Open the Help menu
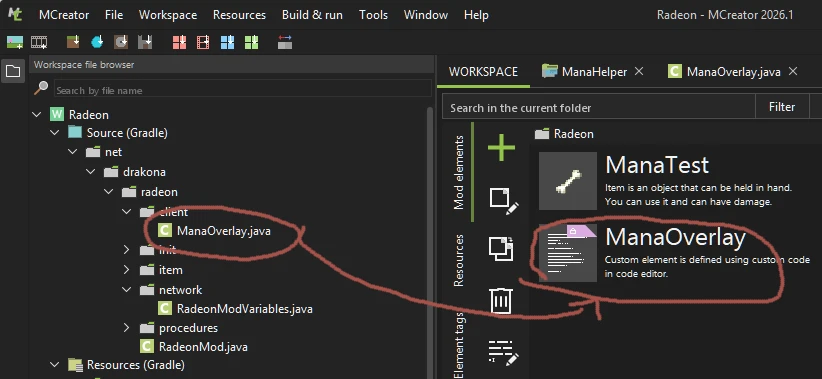Image resolution: width=822 pixels, height=379 pixels. pos(476,15)
